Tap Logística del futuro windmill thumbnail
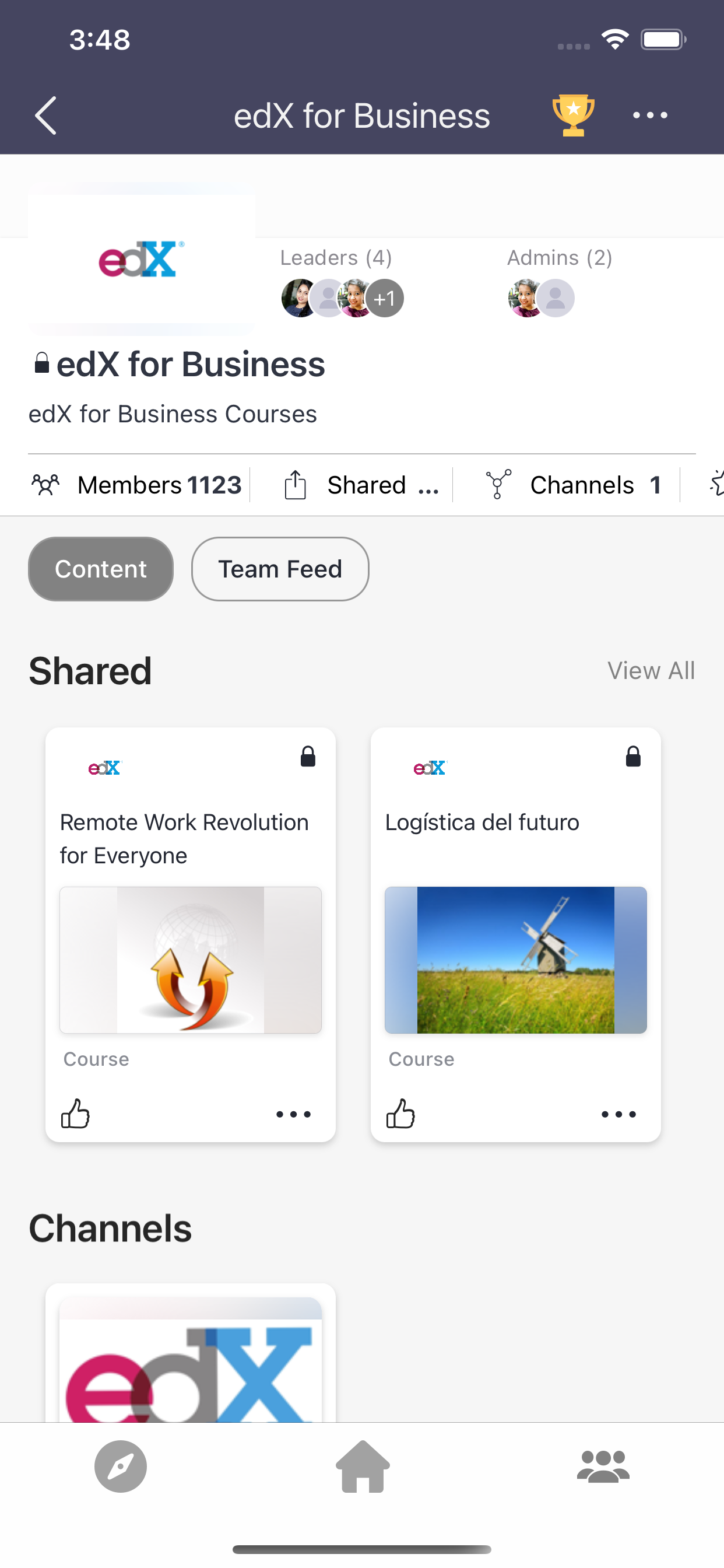This screenshot has width=724, height=1568. [x=515, y=960]
